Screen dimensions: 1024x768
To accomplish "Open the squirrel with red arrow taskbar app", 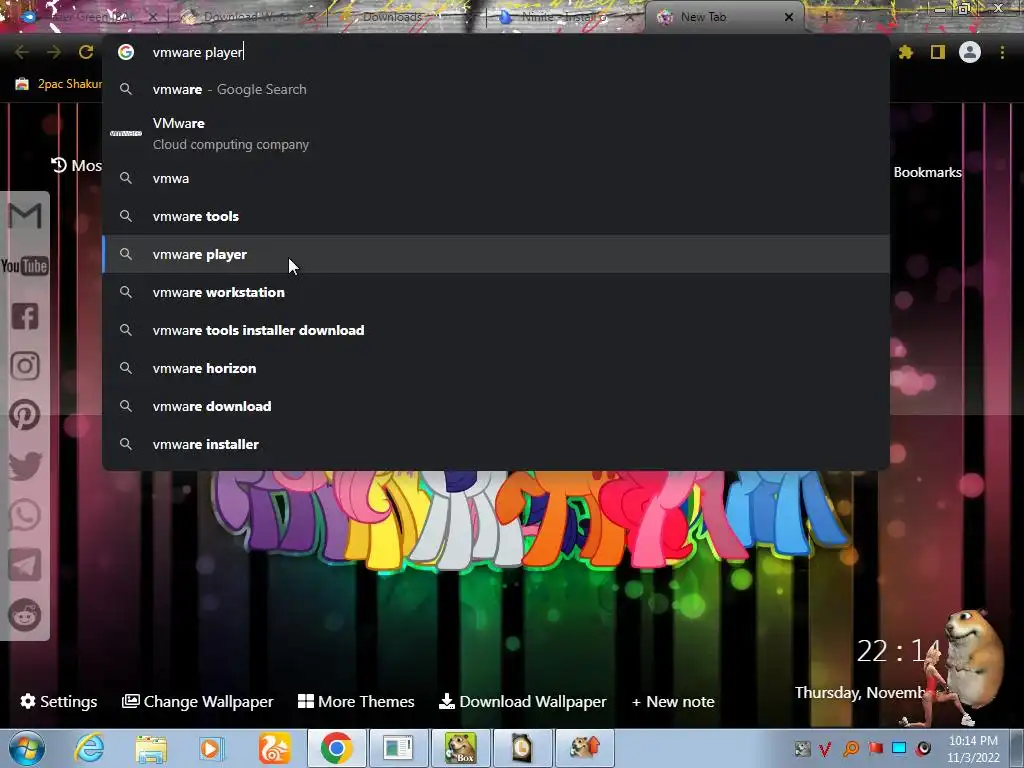I will point(584,748).
